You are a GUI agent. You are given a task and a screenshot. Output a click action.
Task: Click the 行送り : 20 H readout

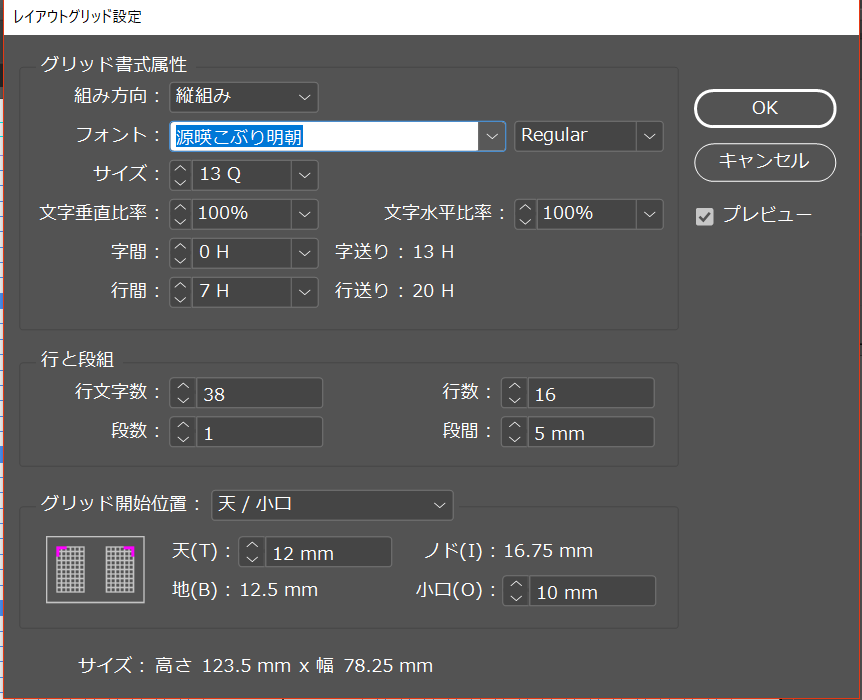(x=395, y=291)
